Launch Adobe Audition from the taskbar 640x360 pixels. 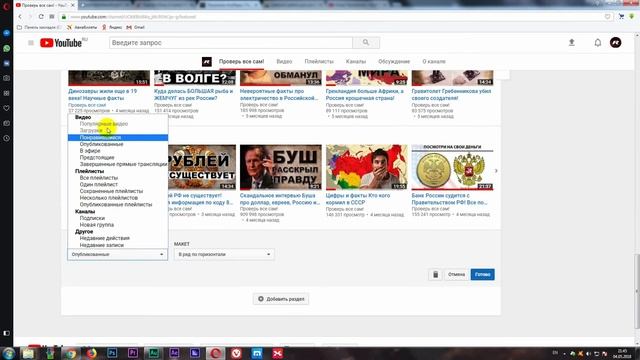(153, 353)
